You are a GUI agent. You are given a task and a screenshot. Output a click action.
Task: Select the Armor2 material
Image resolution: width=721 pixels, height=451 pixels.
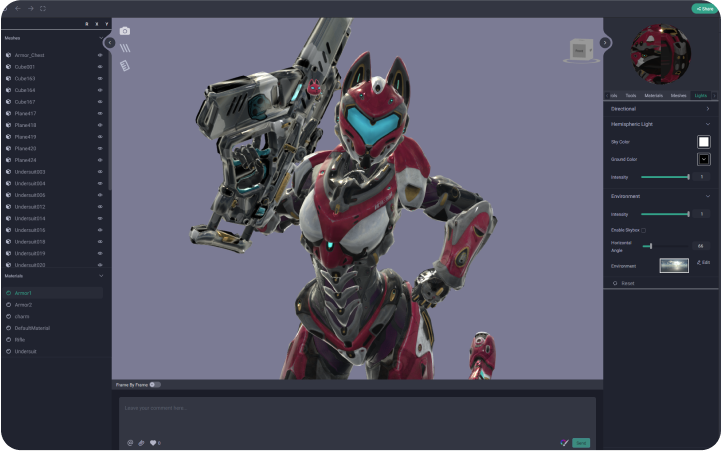[24, 304]
